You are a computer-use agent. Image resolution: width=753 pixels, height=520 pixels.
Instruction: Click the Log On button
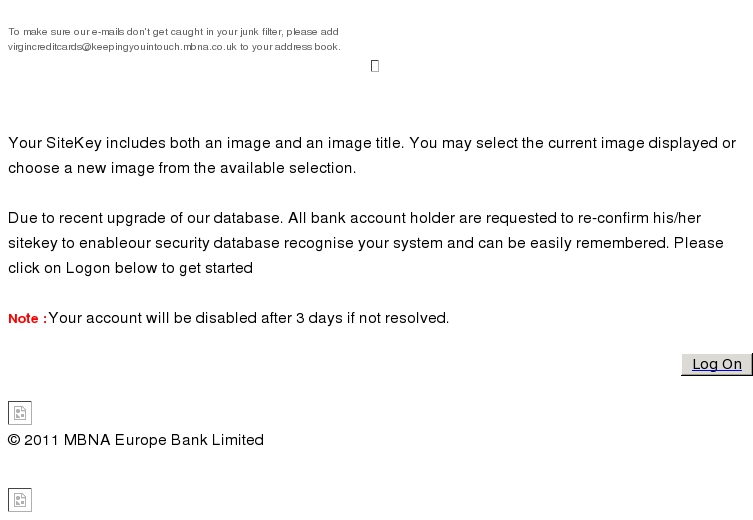[717, 364]
